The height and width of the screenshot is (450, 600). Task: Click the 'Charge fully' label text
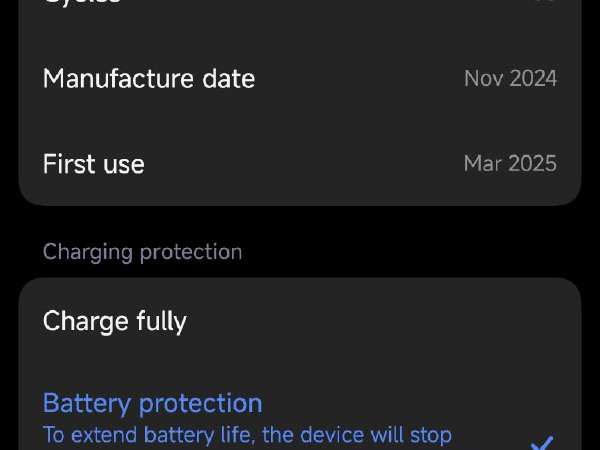pyautogui.click(x=115, y=322)
